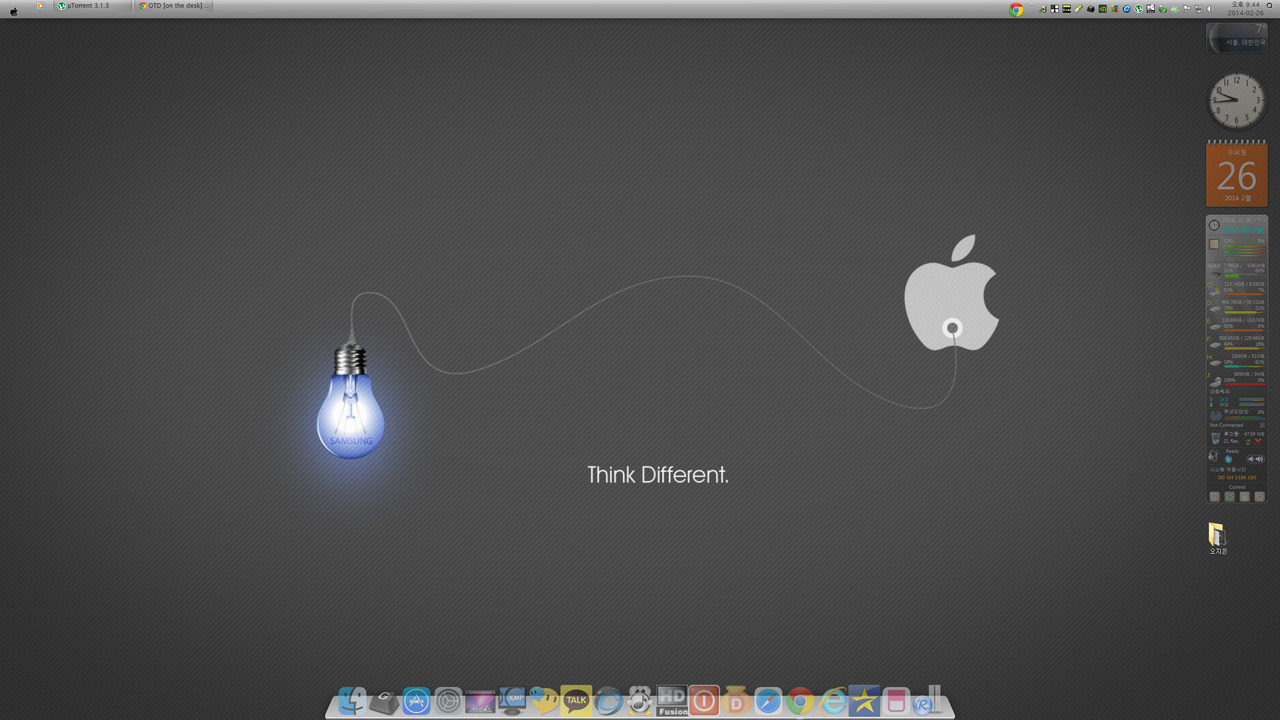
Task: Launch Internet Explorer from the dock
Action: click(x=831, y=702)
